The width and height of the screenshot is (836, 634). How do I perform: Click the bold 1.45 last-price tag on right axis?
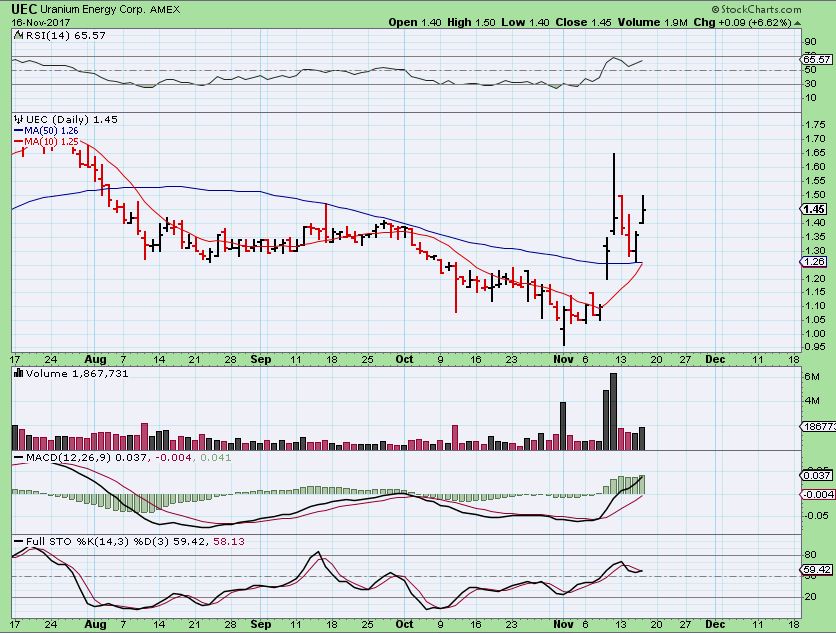coord(815,209)
